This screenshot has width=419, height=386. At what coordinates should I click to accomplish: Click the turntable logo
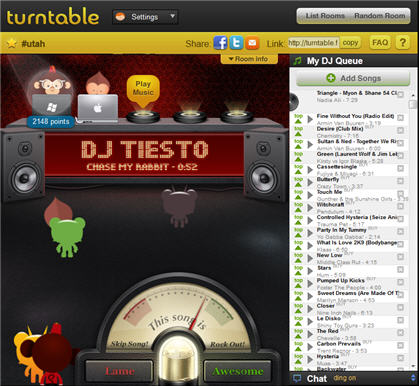pyautogui.click(x=53, y=17)
